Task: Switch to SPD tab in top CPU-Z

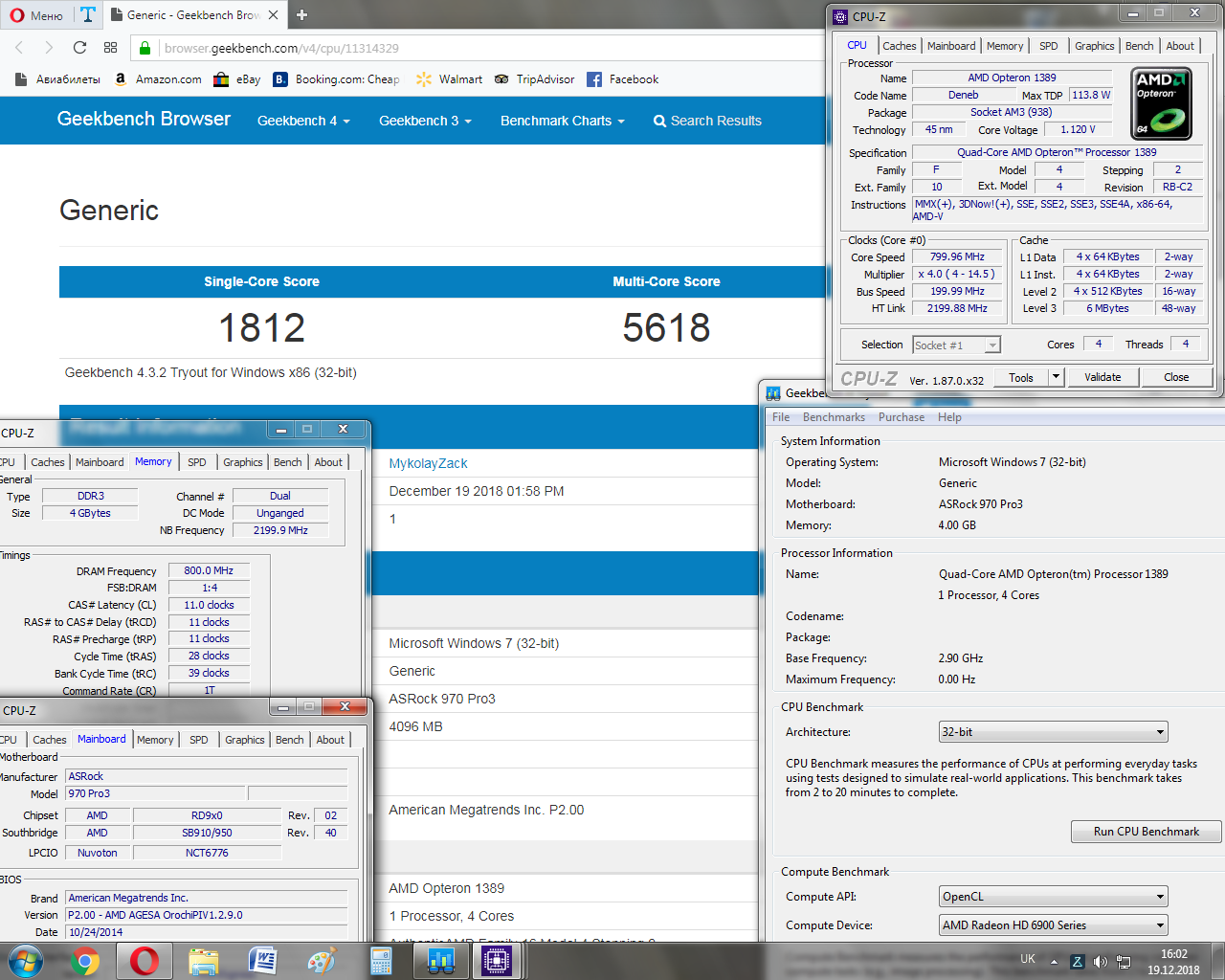Action: 1049,46
